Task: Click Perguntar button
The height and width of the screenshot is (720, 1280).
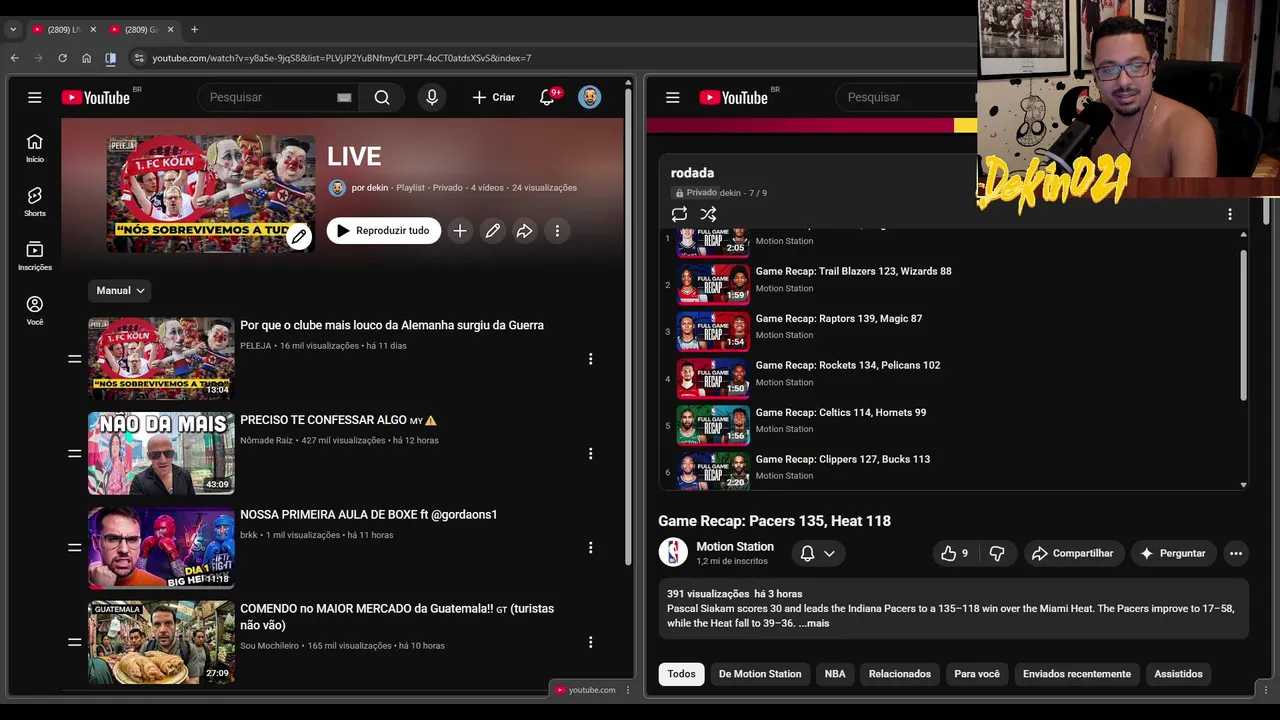Action: click(x=1172, y=553)
